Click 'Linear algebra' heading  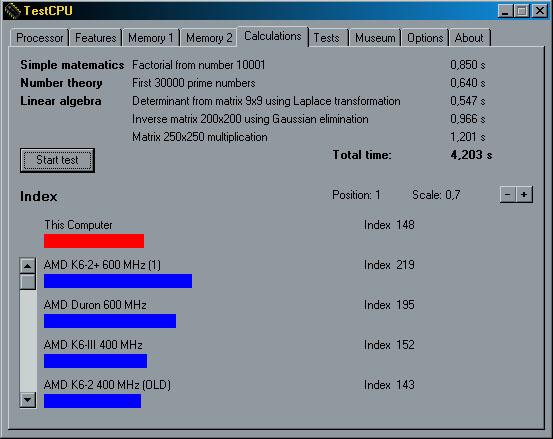(x=61, y=101)
